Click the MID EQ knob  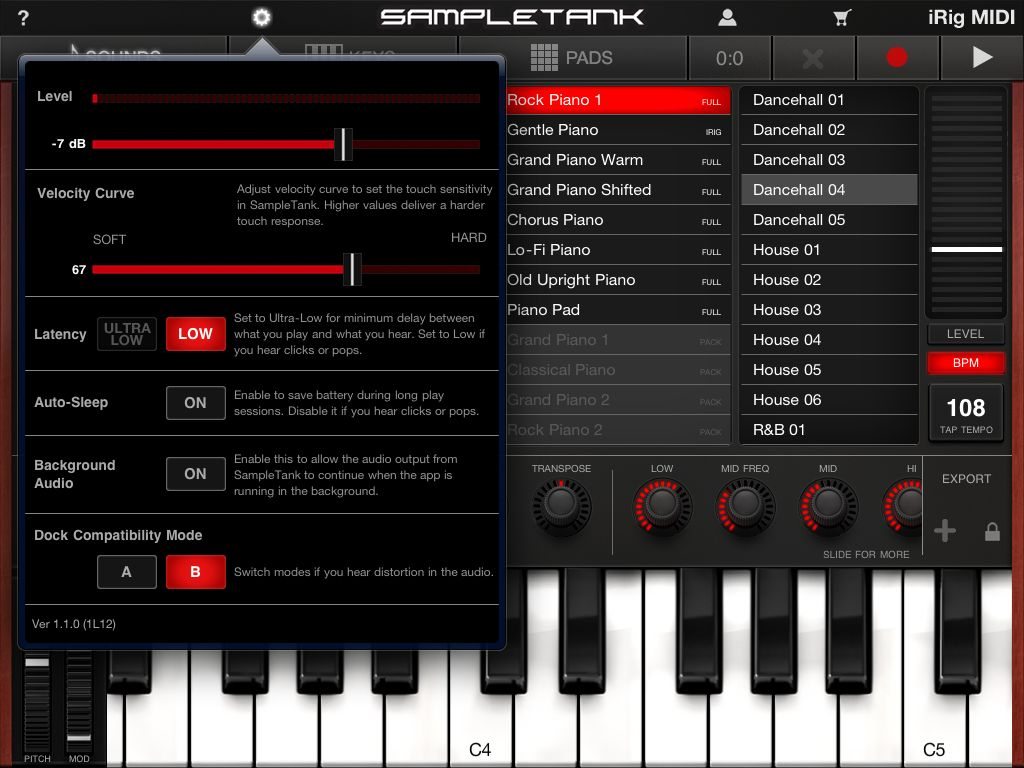click(828, 507)
